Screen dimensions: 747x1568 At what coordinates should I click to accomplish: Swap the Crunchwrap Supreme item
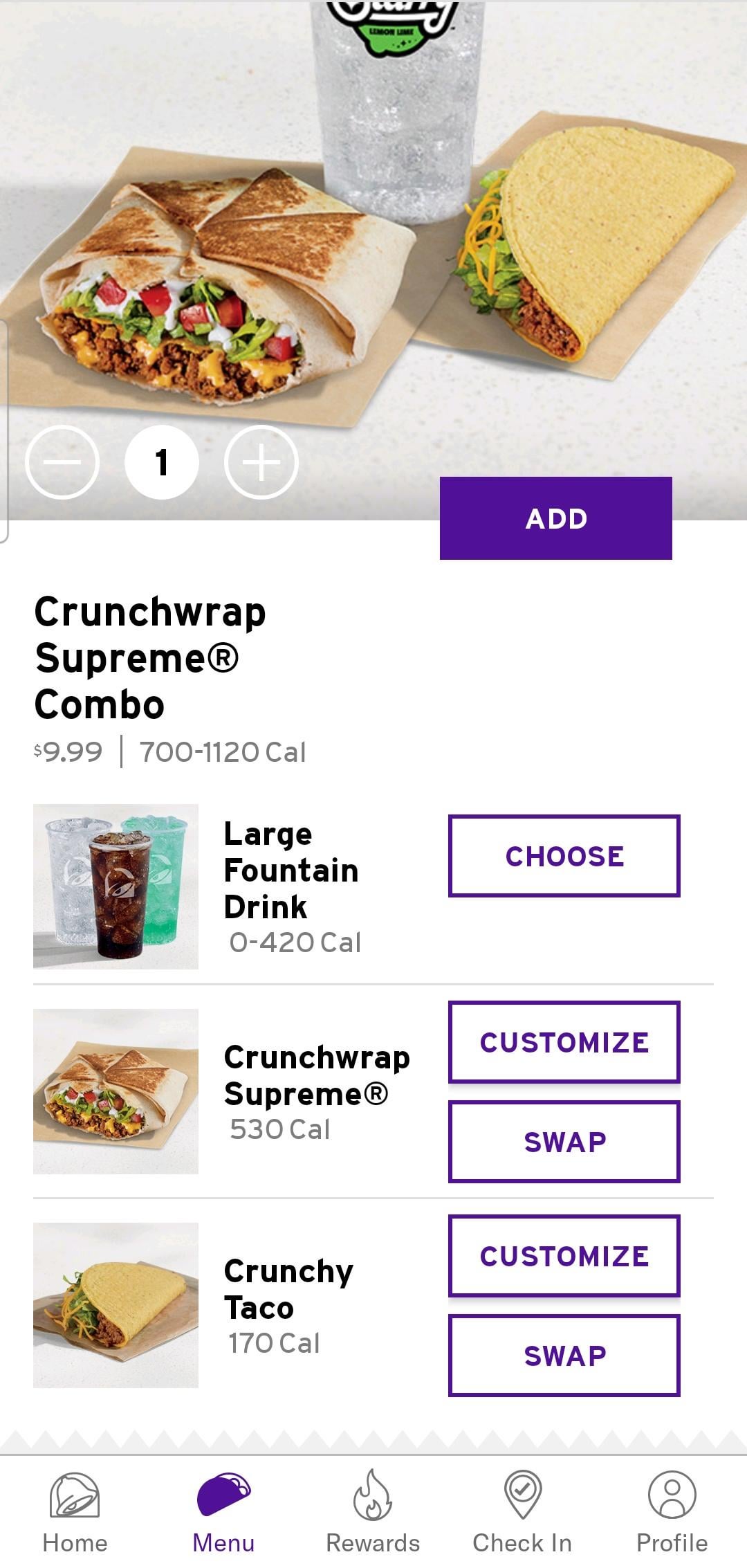click(x=564, y=1142)
